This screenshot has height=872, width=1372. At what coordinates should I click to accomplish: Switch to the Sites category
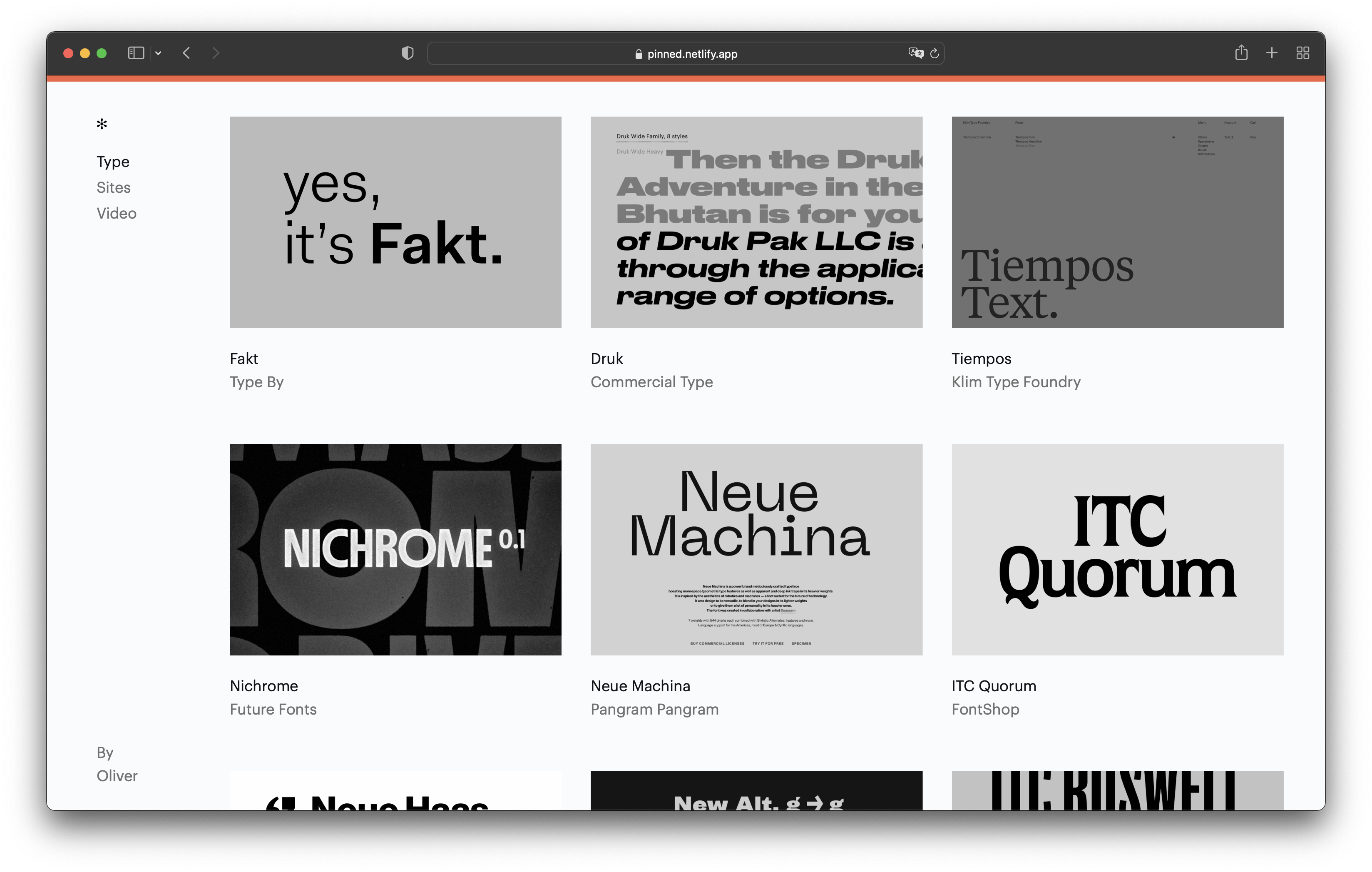tap(113, 187)
